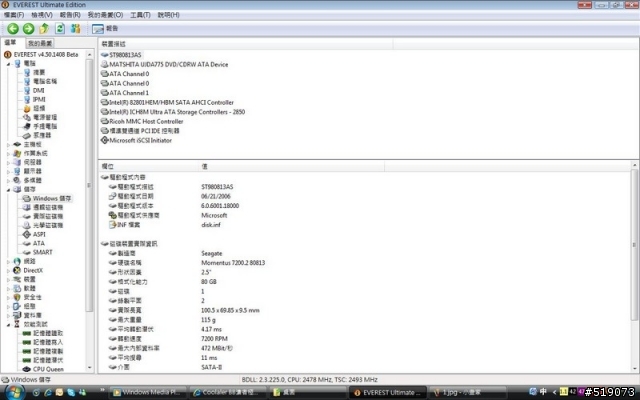This screenshot has width=640, height=400.
Task: Click the laptop icon for 手提電腦
Action: click(27, 126)
